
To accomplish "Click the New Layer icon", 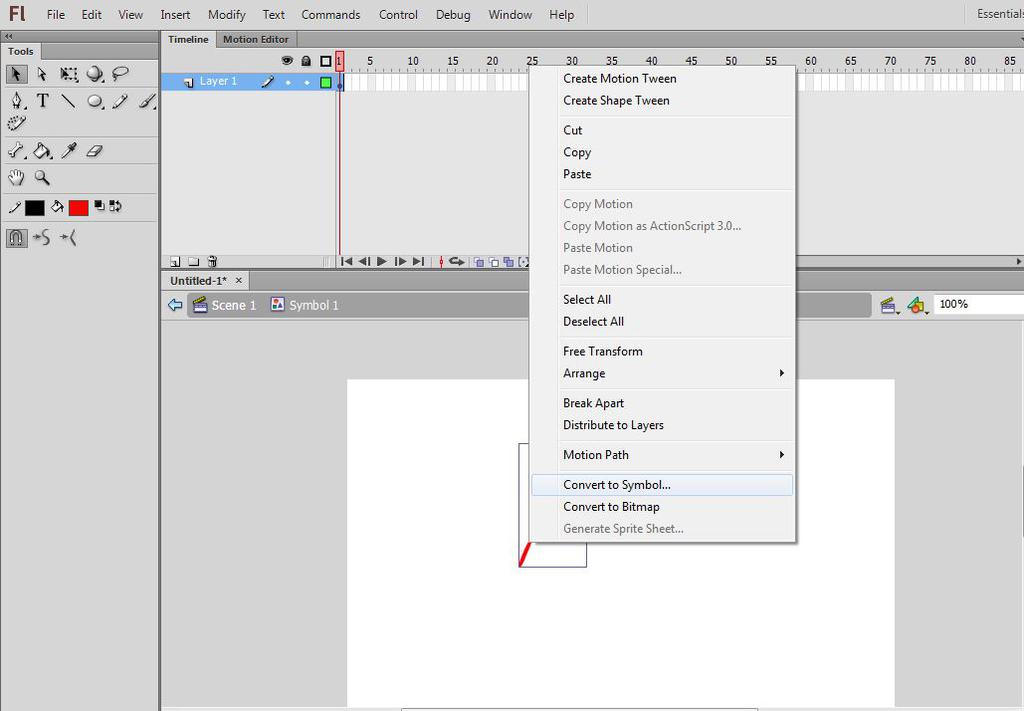I will (175, 261).
